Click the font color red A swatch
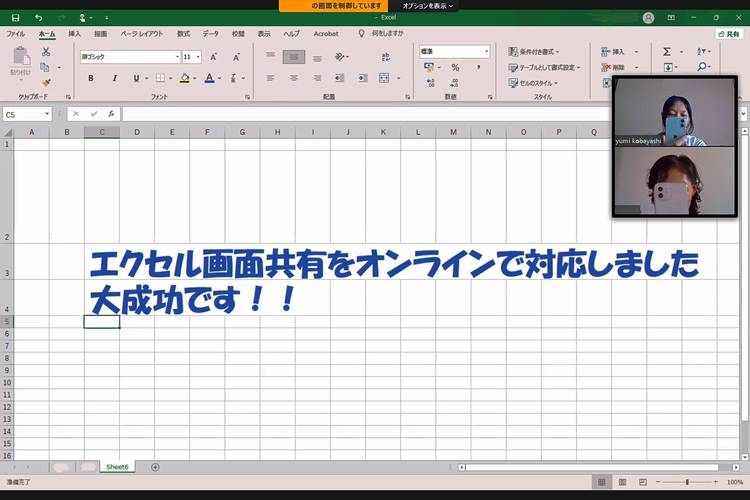The image size is (750, 500). pyautogui.click(x=210, y=78)
